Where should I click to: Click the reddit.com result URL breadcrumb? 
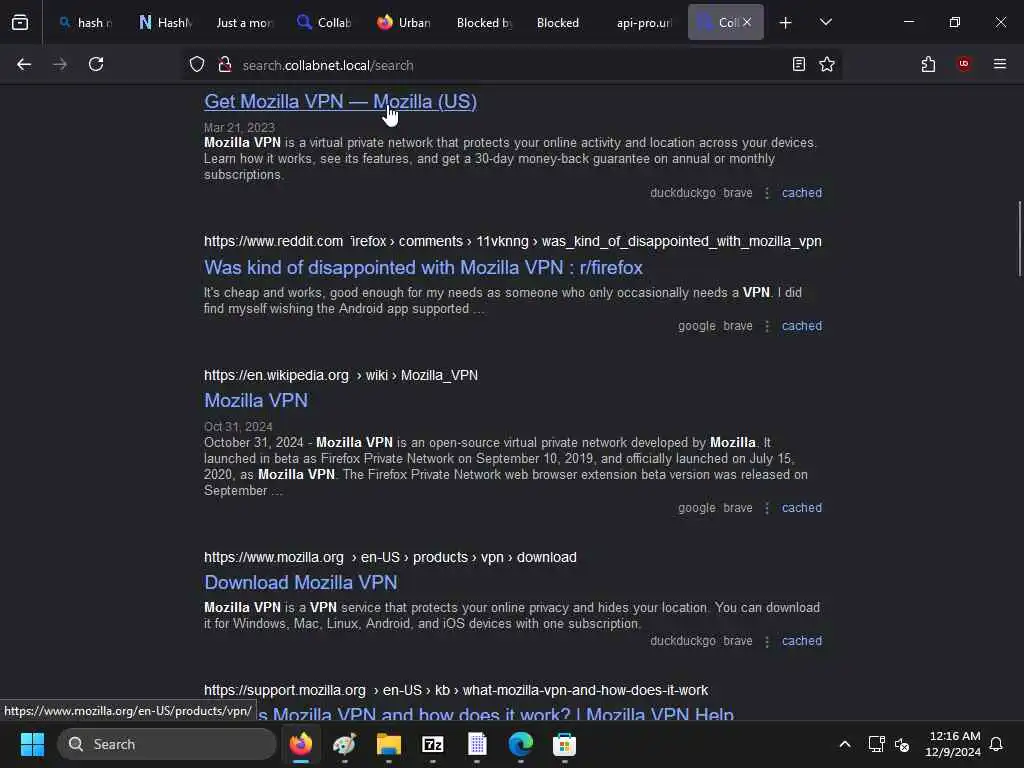pos(513,242)
